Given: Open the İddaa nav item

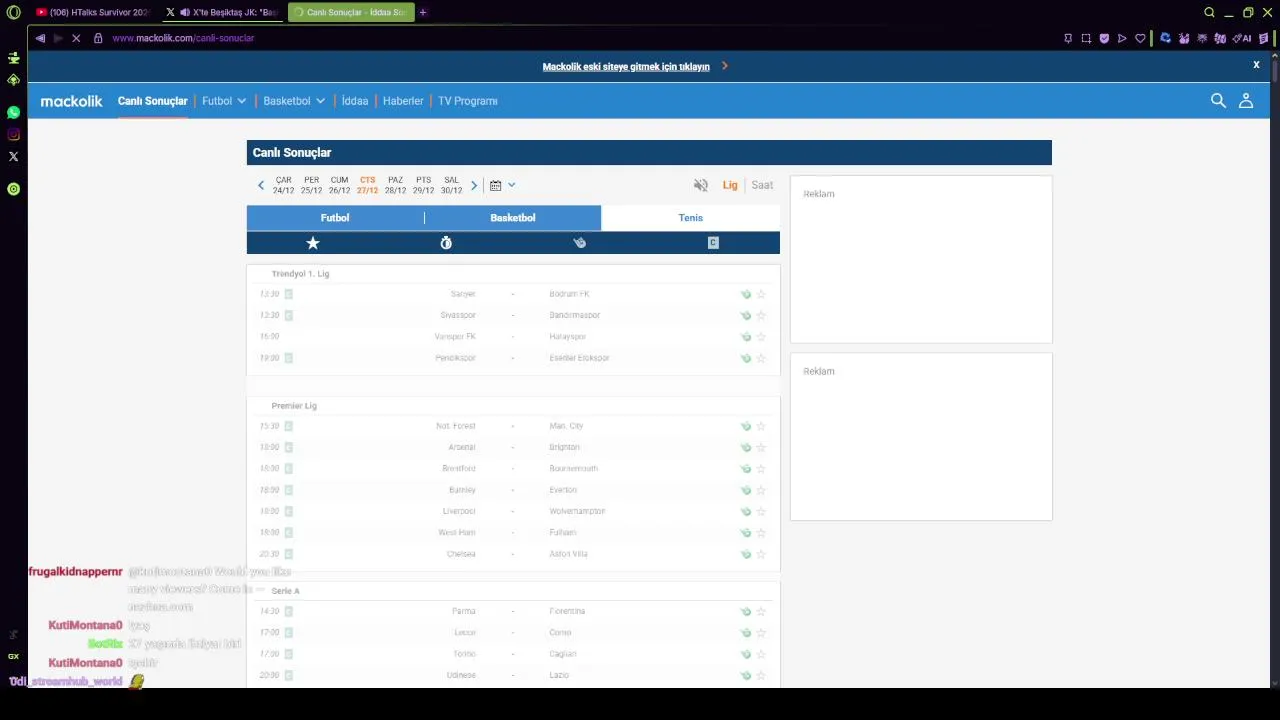Looking at the screenshot, I should [355, 101].
